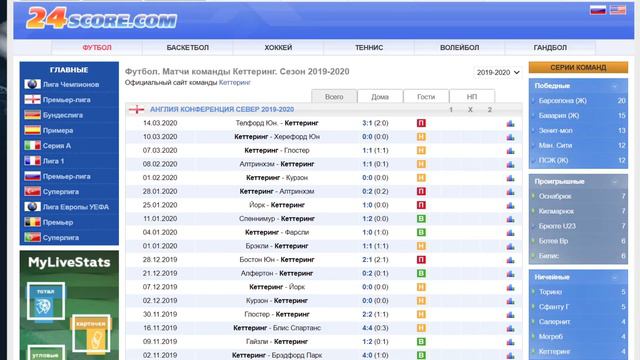Open Гайзли team link
Image resolution: width=640 pixels, height=360 pixels.
coord(257,342)
